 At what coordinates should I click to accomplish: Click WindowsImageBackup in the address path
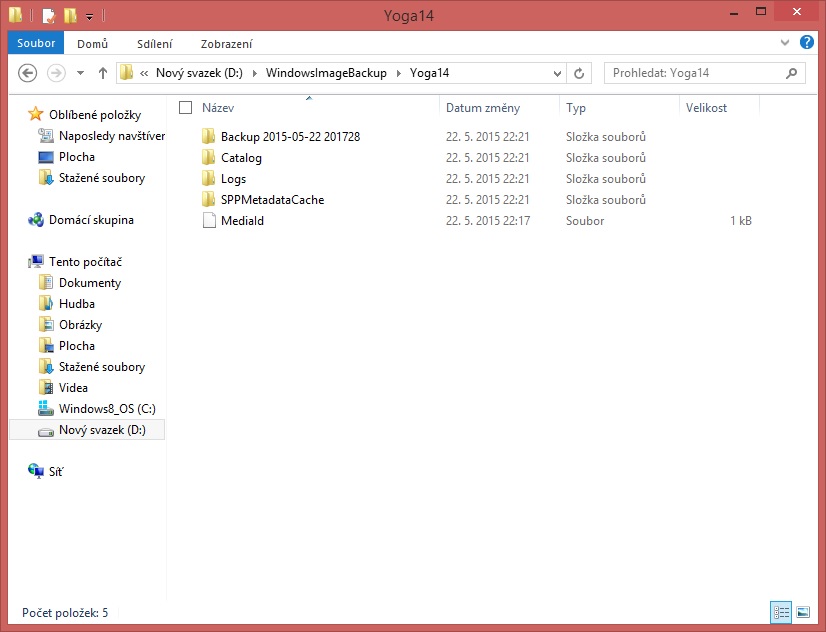pyautogui.click(x=325, y=73)
